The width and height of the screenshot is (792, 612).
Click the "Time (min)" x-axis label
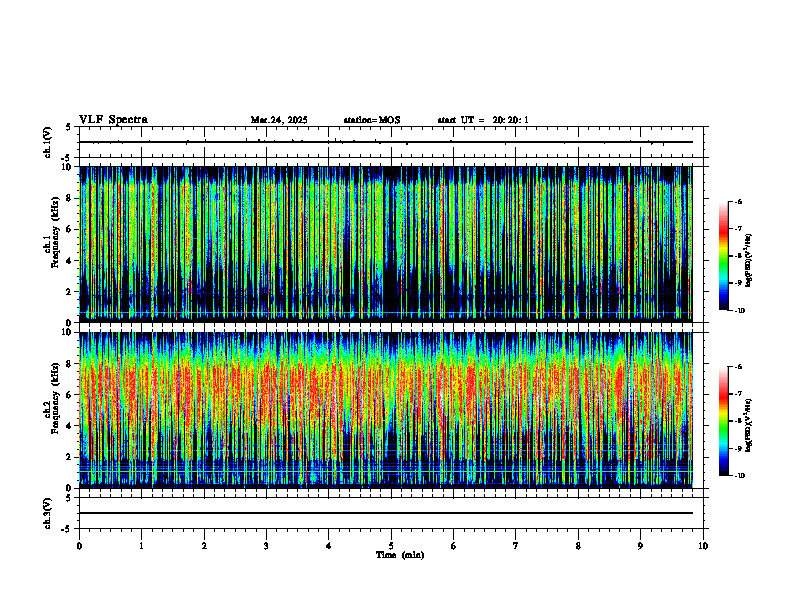click(x=400, y=555)
